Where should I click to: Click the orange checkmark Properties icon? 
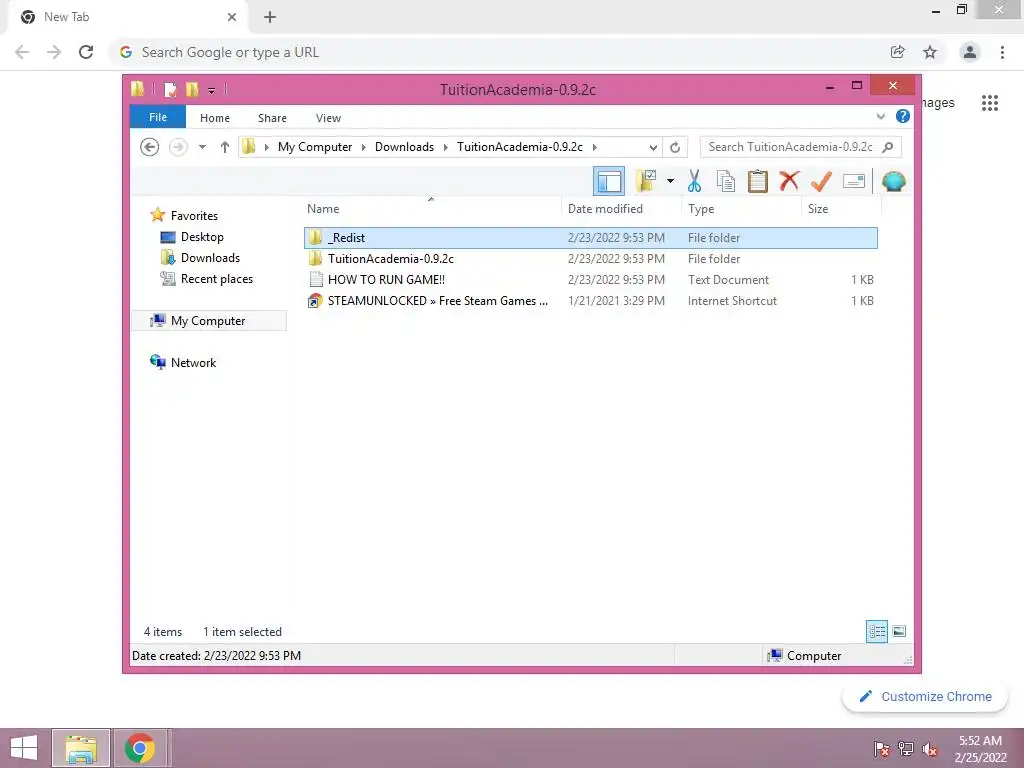821,181
